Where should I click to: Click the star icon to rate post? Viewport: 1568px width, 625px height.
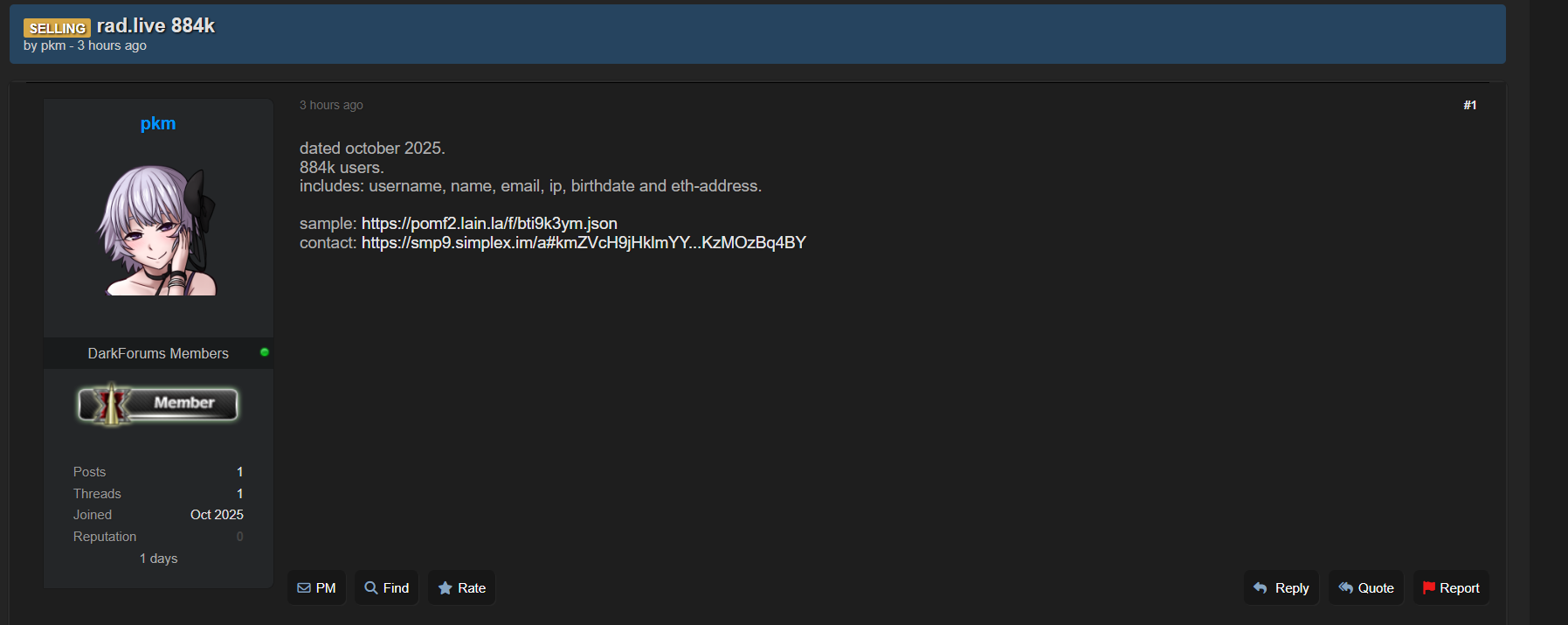tap(445, 588)
